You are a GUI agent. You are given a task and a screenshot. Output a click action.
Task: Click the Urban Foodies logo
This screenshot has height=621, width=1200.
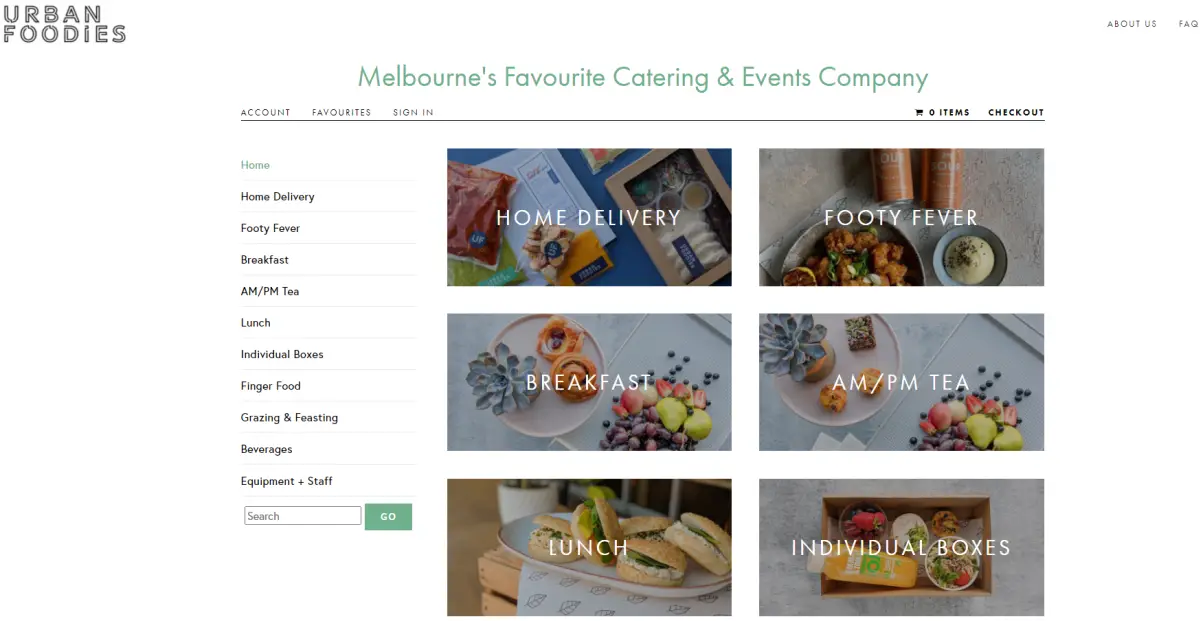coord(64,24)
